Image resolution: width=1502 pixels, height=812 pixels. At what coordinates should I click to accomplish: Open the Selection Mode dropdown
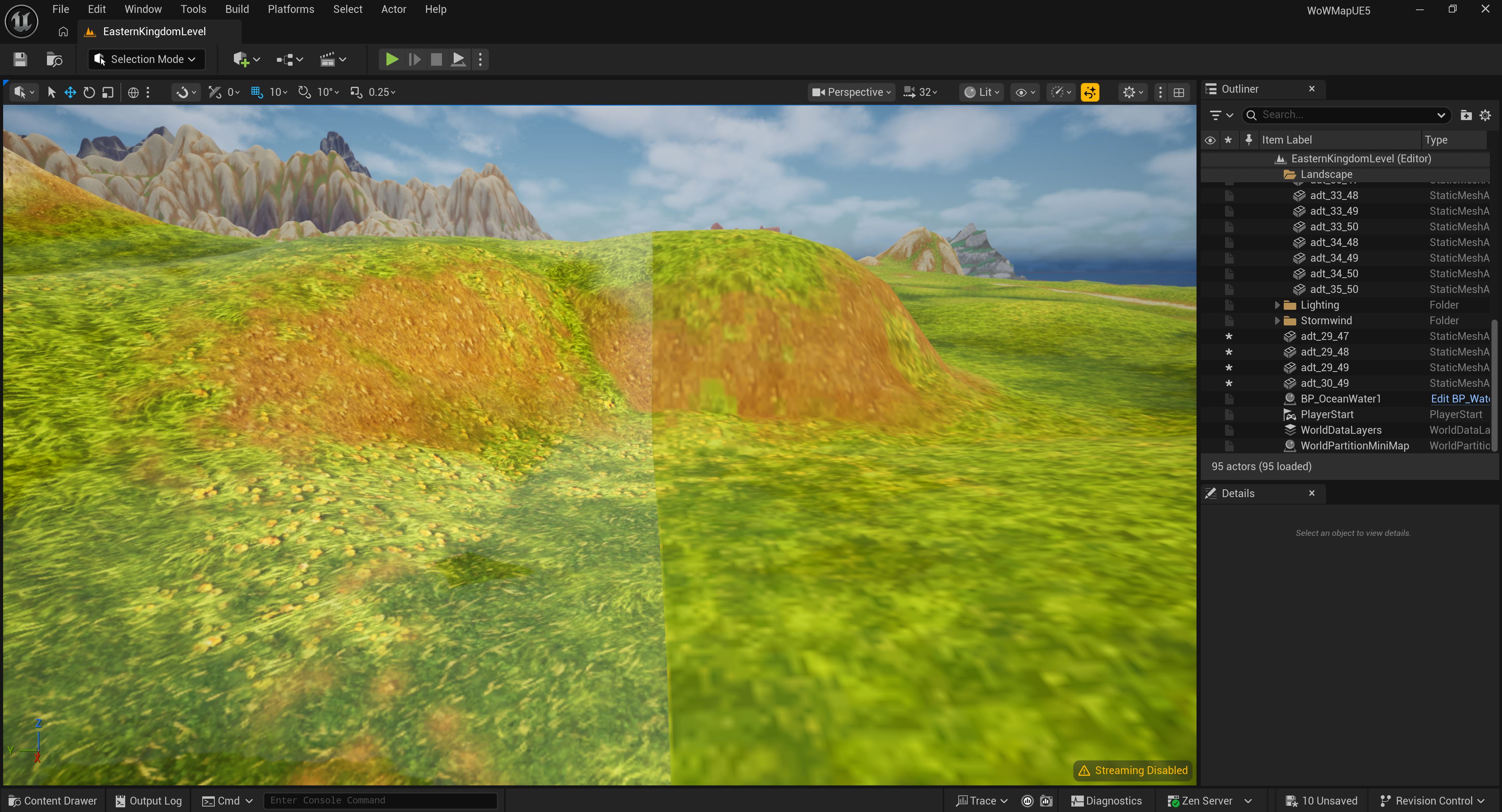pyautogui.click(x=146, y=59)
